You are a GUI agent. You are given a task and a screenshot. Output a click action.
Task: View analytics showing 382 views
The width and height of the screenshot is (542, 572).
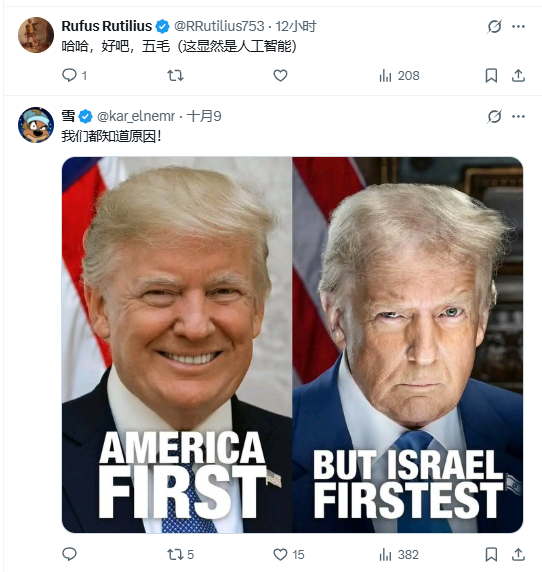pyautogui.click(x=399, y=554)
